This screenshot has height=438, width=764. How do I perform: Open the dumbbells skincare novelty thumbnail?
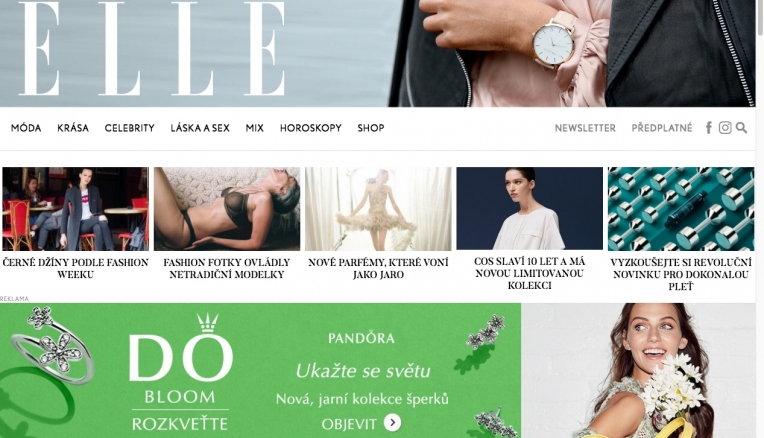point(681,209)
